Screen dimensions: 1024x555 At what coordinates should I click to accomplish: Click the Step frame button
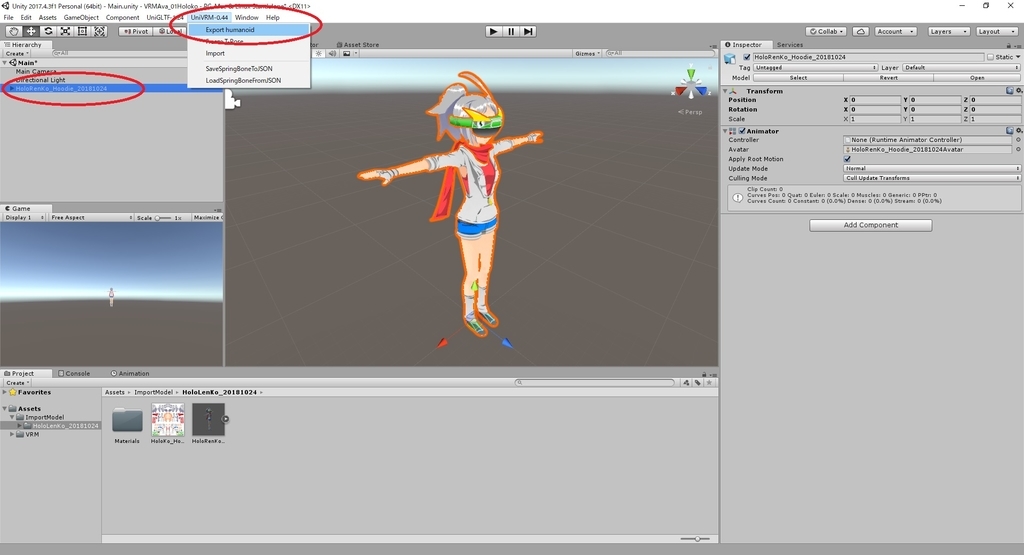[x=528, y=31]
